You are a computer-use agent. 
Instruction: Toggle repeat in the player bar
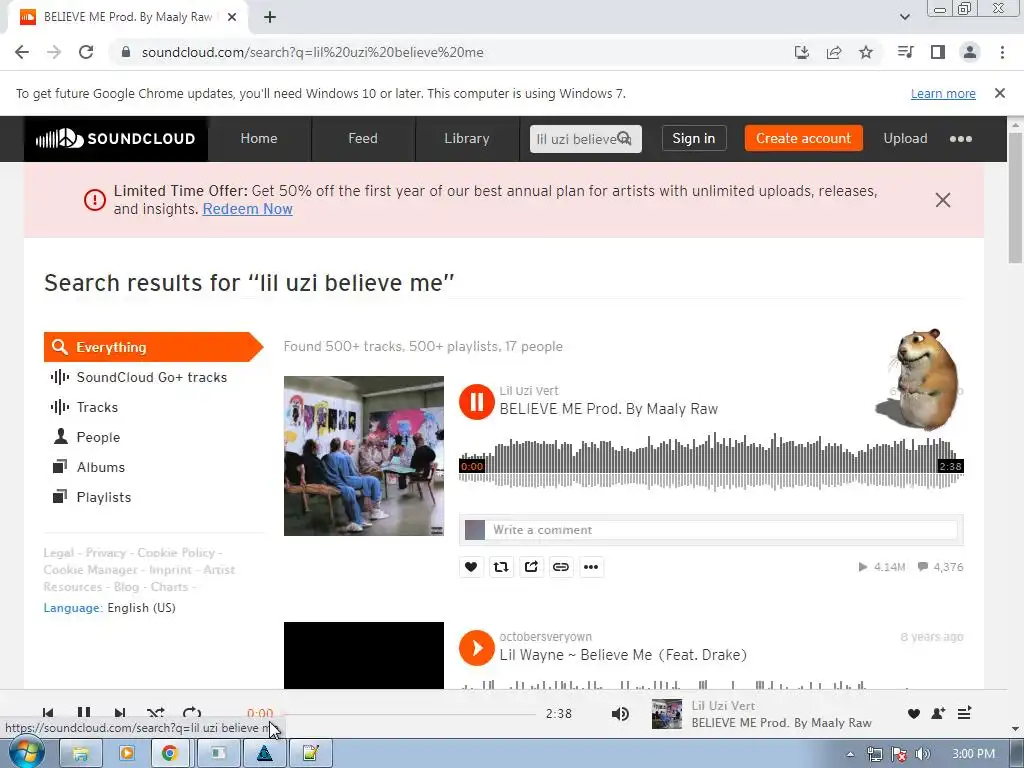coord(192,713)
